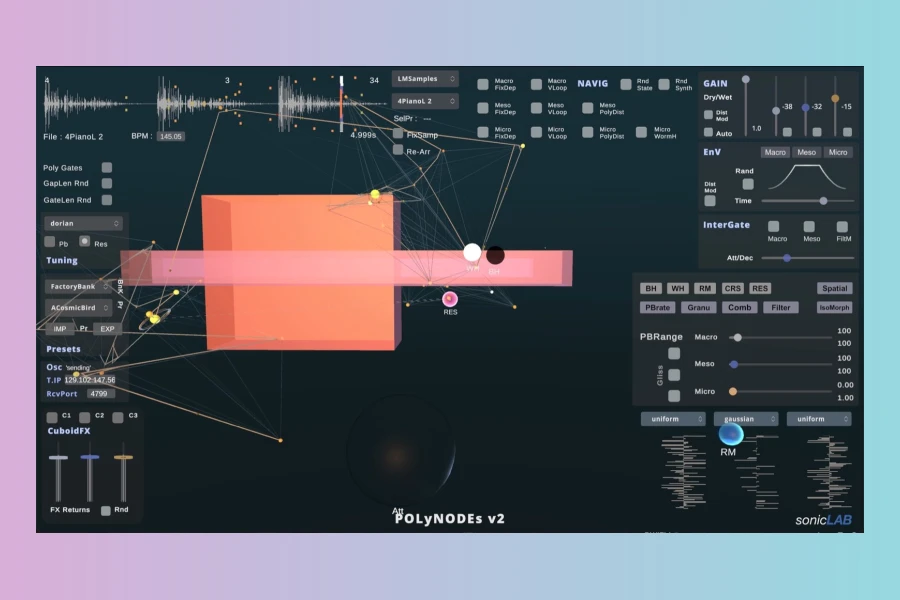Screen dimensions: 900x600
Task: Enable Meso FixDep checkbox
Action: 483,108
